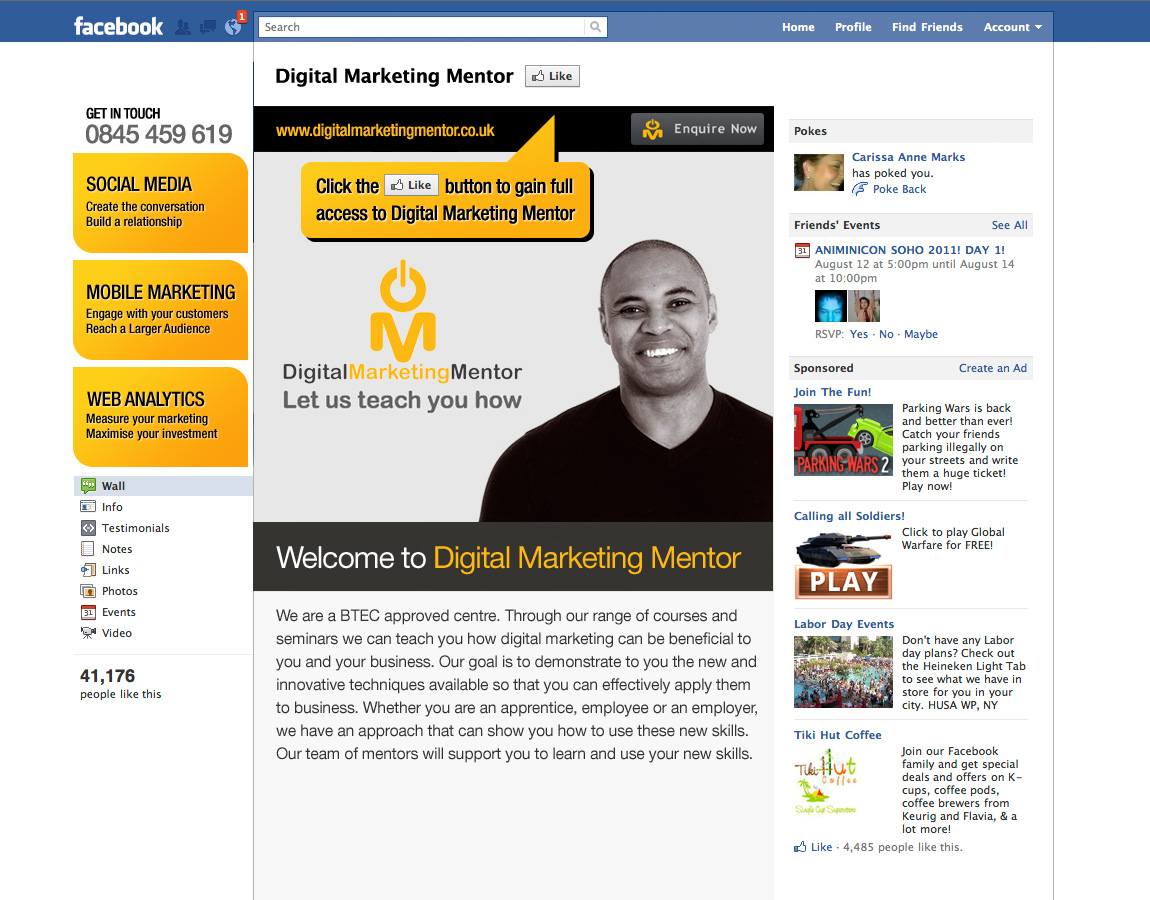Click the Tiki Hut Coffee logo image
Screen dimensions: 1150x900
click(x=827, y=780)
